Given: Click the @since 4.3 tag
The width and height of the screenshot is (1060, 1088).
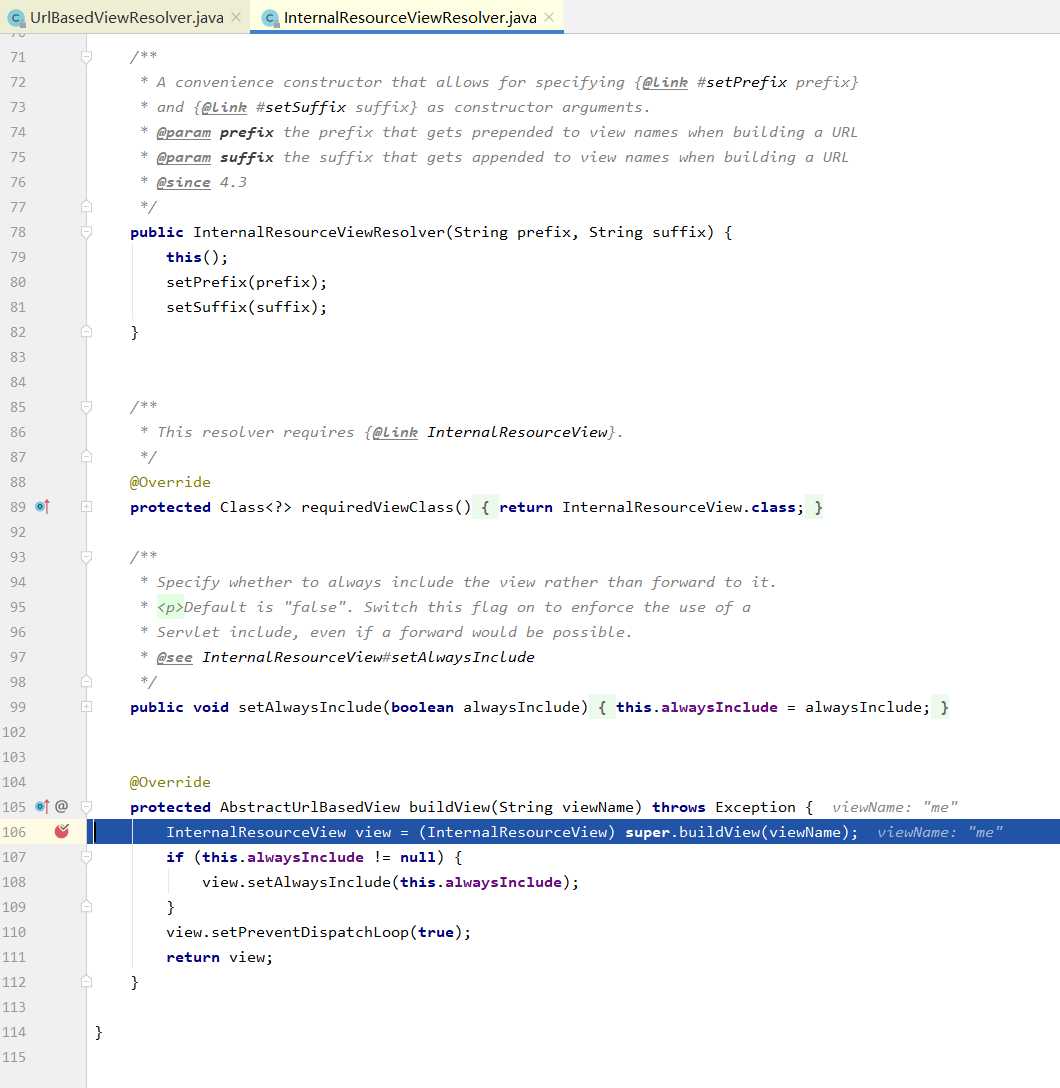Looking at the screenshot, I should (x=201, y=182).
